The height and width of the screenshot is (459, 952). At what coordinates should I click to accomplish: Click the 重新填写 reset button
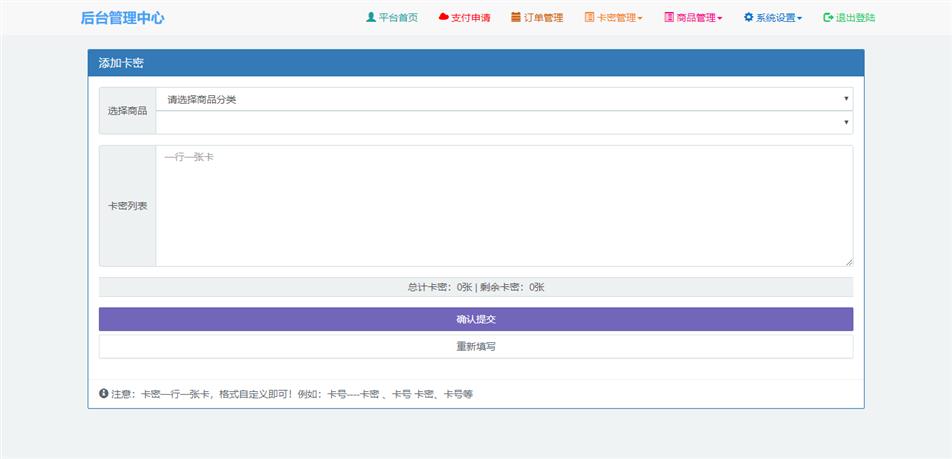click(476, 347)
